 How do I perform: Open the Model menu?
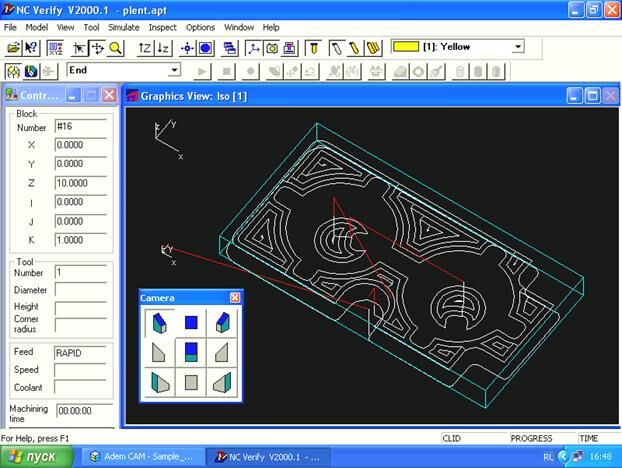[x=36, y=27]
